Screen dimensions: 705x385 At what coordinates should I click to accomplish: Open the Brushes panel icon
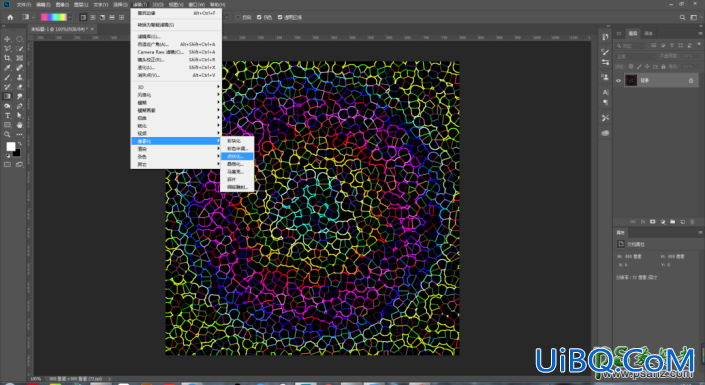(605, 52)
